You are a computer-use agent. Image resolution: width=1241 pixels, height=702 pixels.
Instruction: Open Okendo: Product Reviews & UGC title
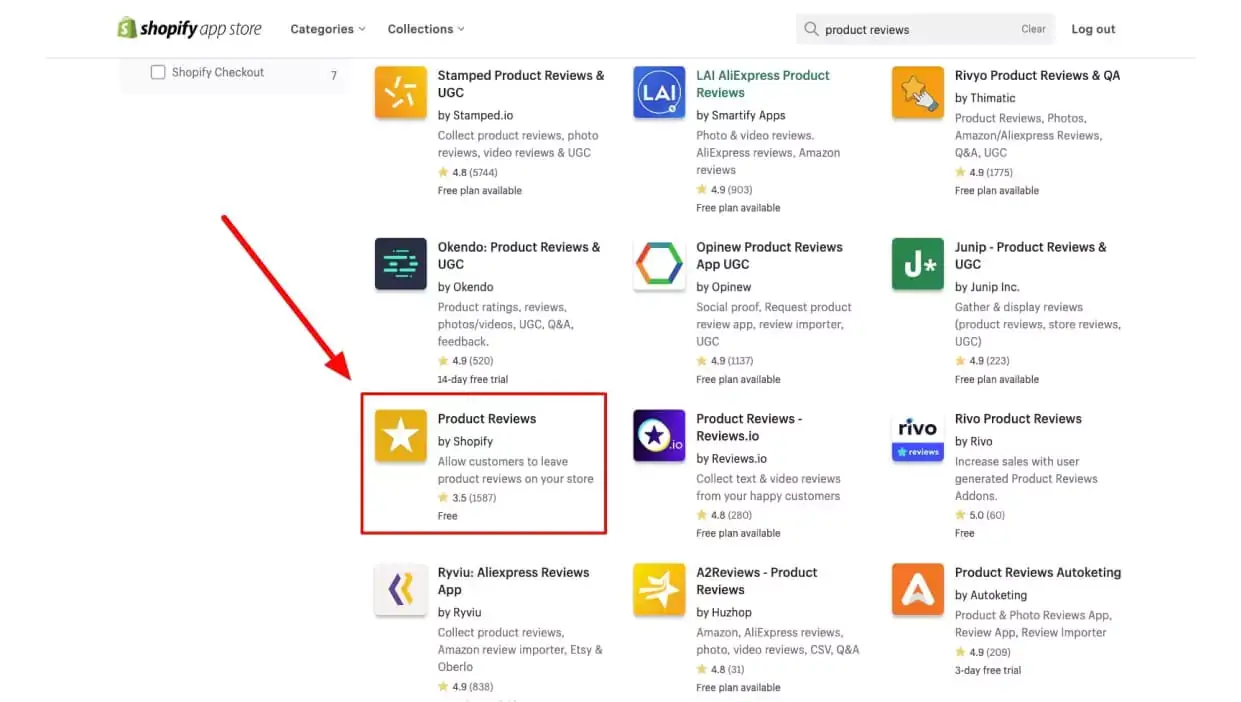pos(519,256)
